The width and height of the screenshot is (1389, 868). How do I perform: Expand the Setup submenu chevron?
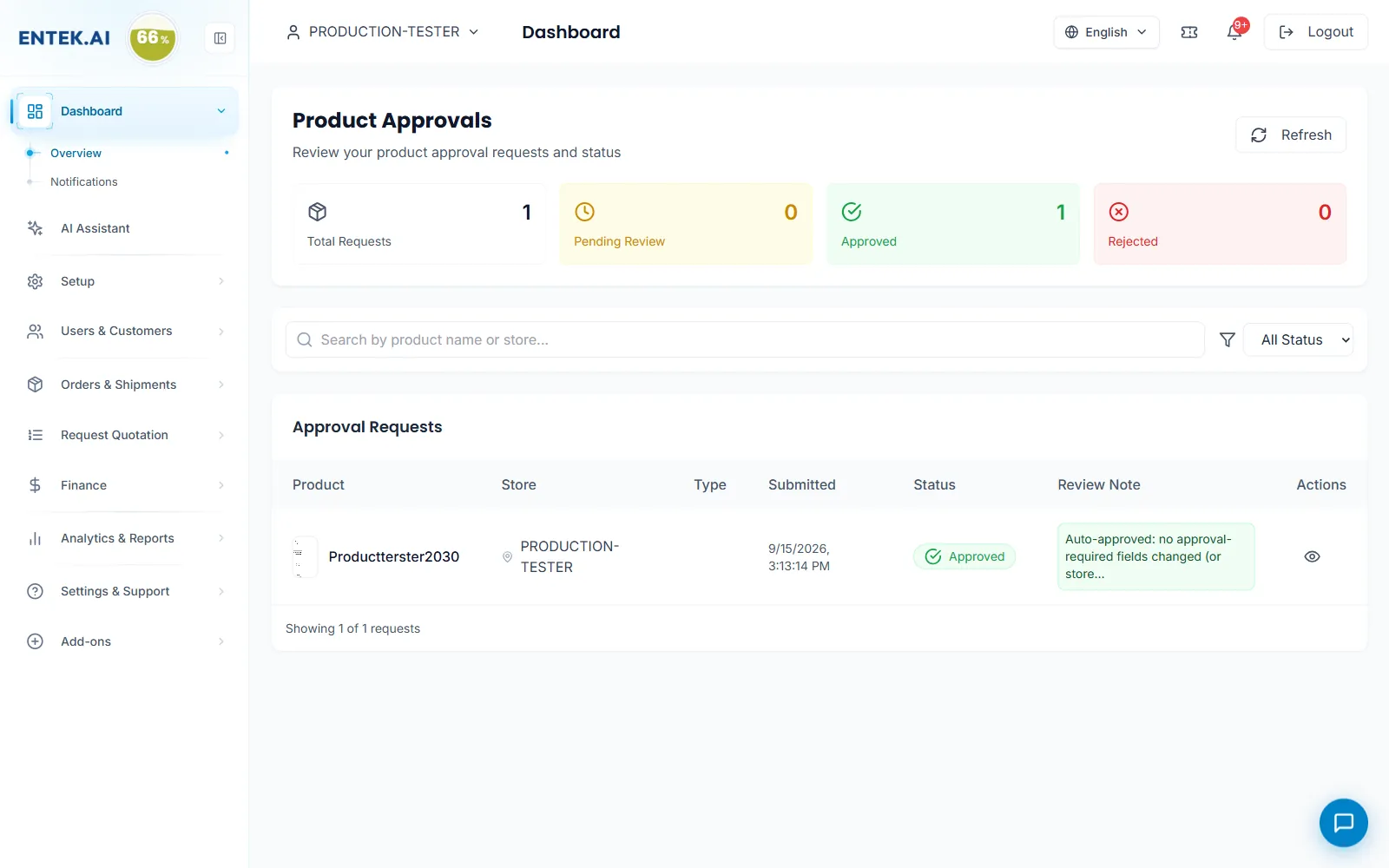(221, 281)
